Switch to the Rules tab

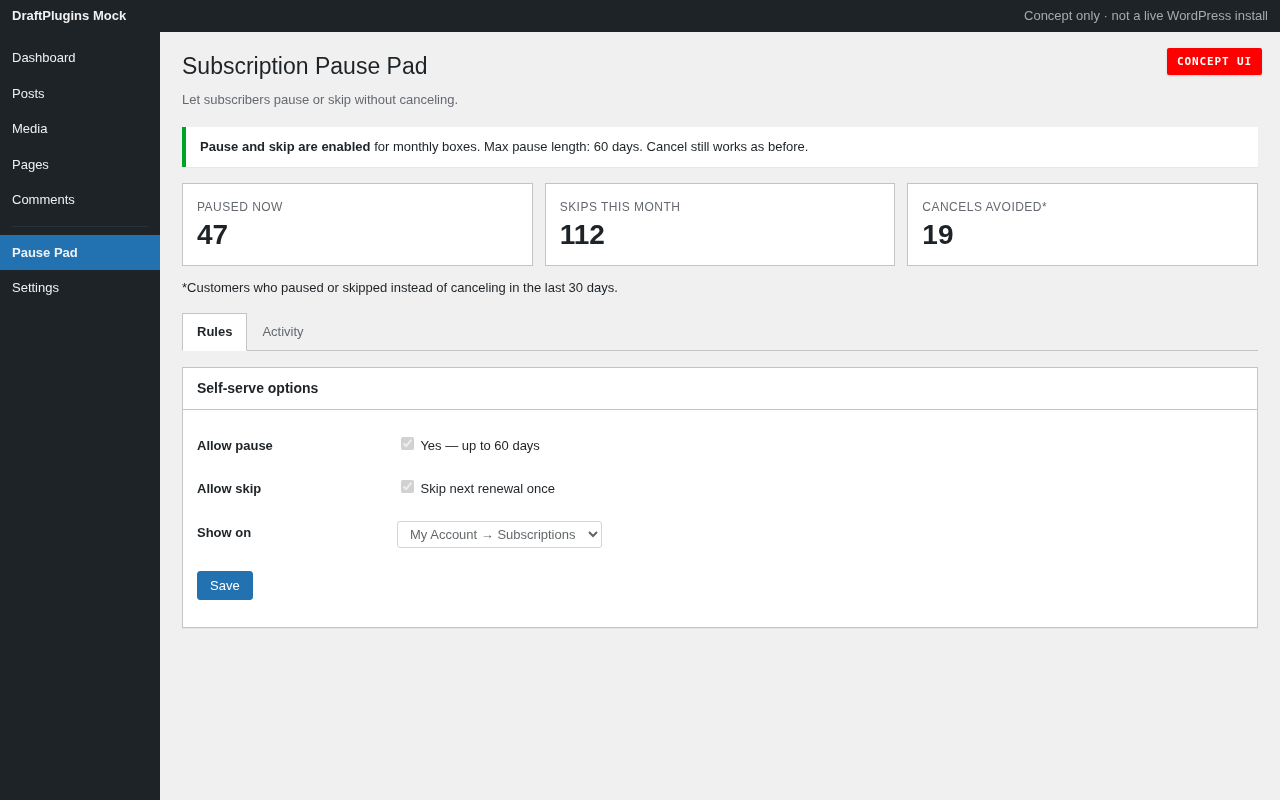214,332
